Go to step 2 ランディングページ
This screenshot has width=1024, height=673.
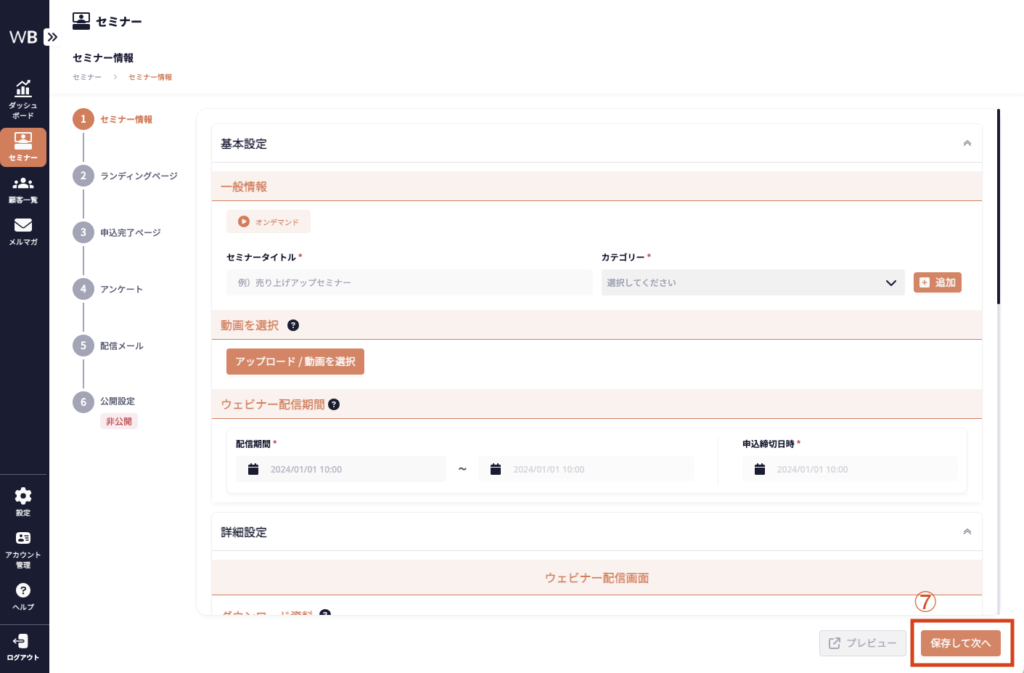[x=138, y=176]
